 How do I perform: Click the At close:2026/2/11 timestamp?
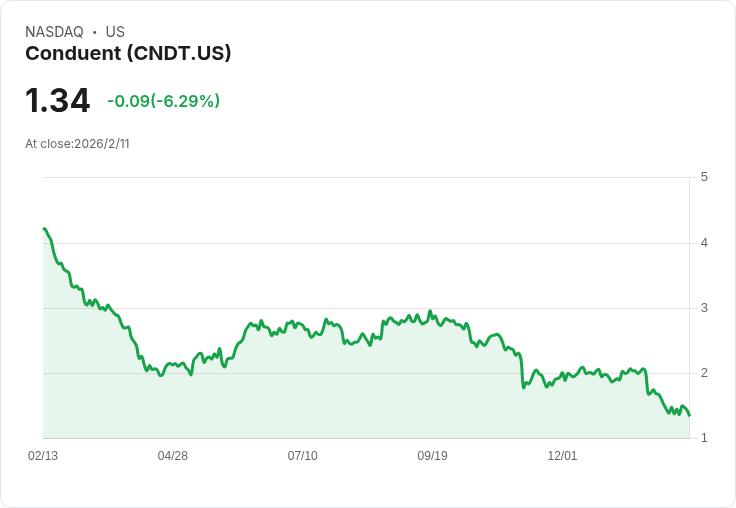pyautogui.click(x=77, y=143)
